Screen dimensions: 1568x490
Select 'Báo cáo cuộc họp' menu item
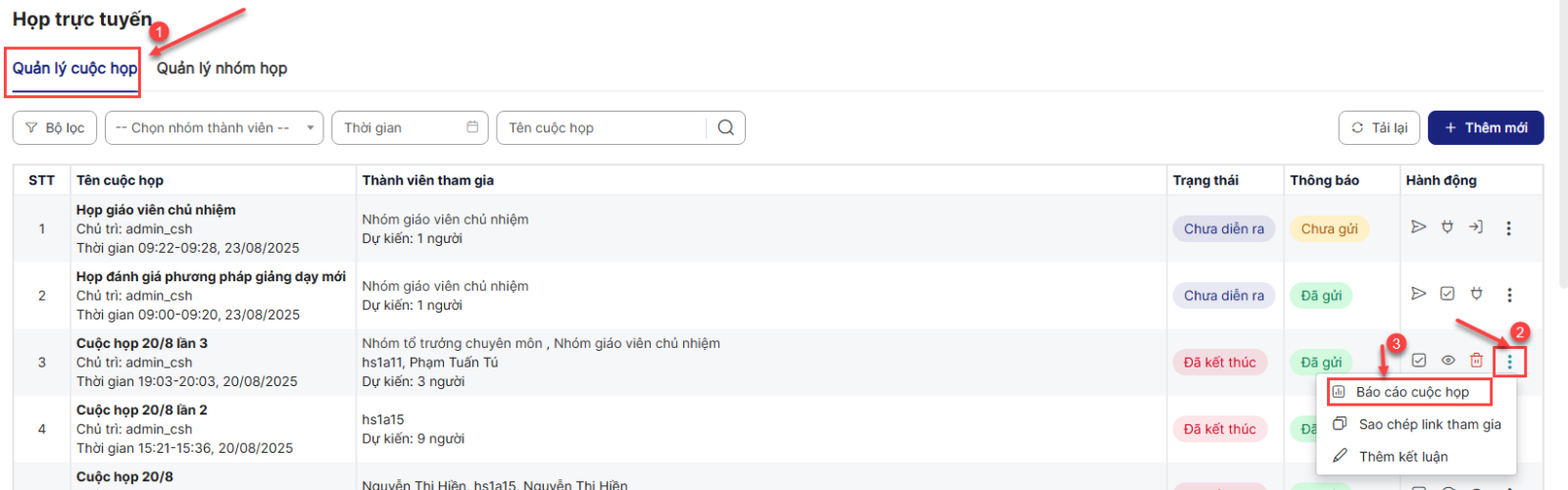[1411, 392]
